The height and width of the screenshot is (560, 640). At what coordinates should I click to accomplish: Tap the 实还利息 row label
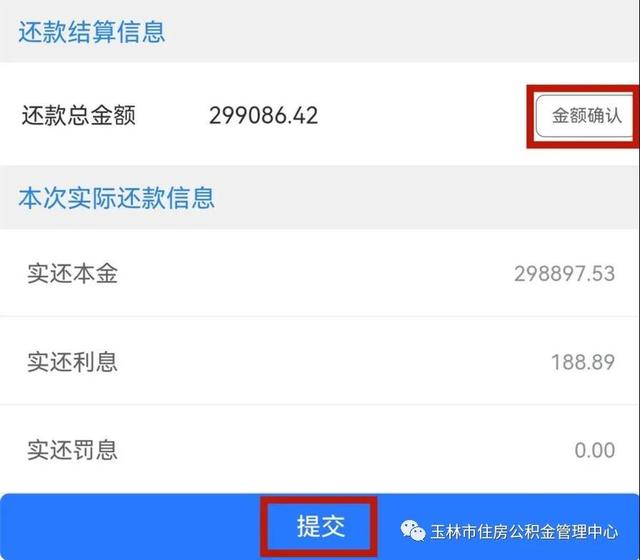(72, 362)
